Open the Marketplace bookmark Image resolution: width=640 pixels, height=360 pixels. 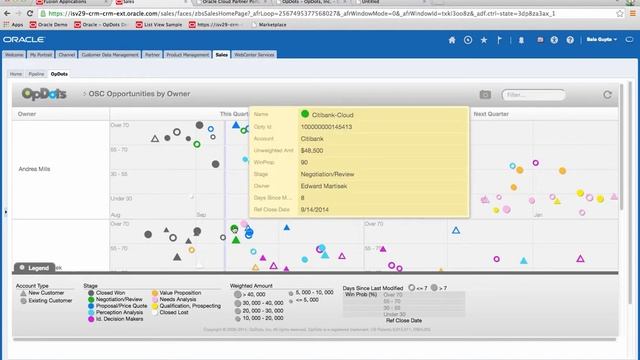269,25
